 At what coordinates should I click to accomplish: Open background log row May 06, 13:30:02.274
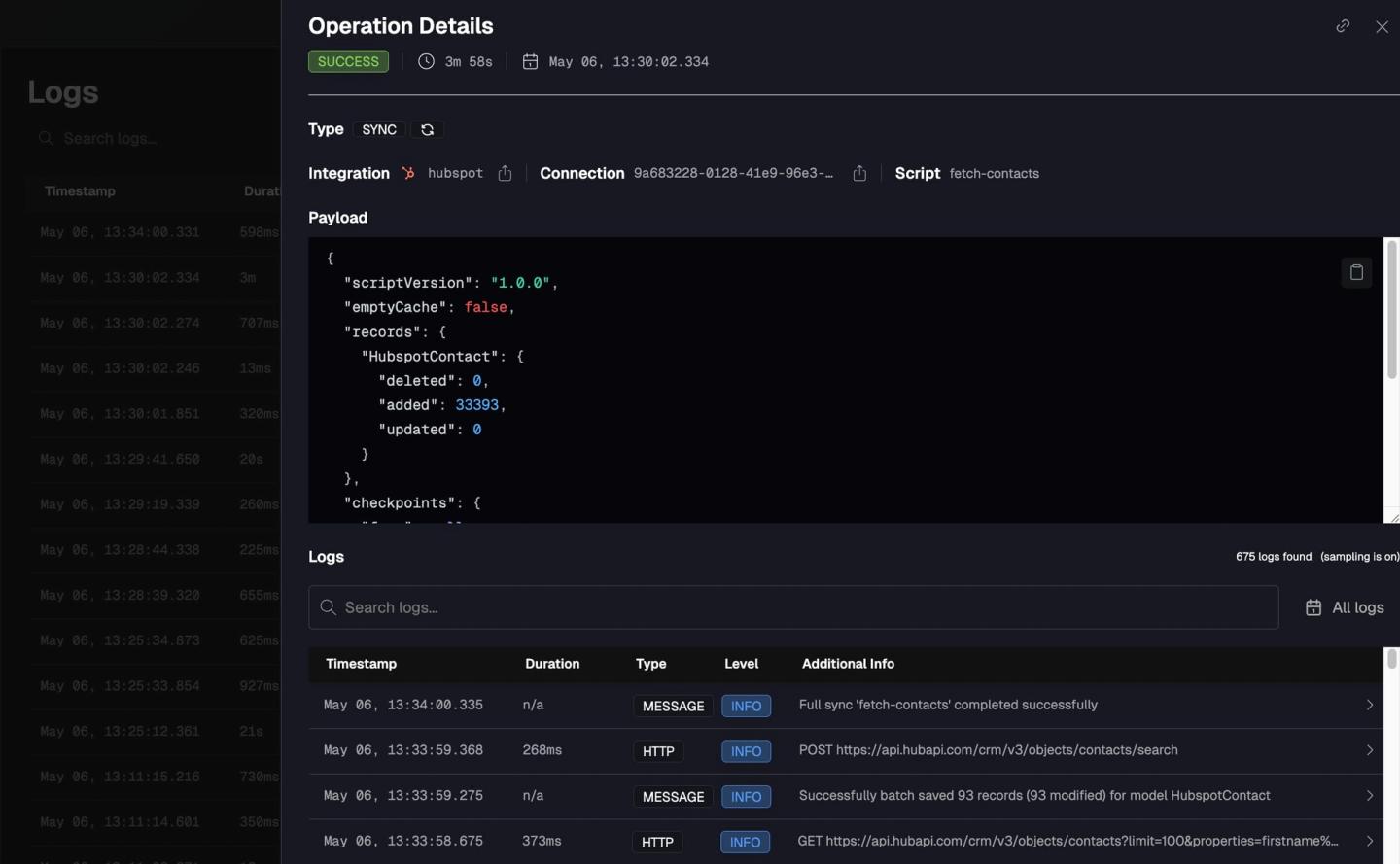click(156, 323)
